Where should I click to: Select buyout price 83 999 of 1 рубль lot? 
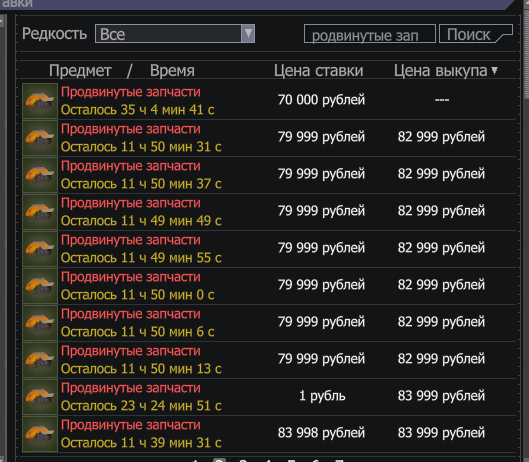pos(441,396)
